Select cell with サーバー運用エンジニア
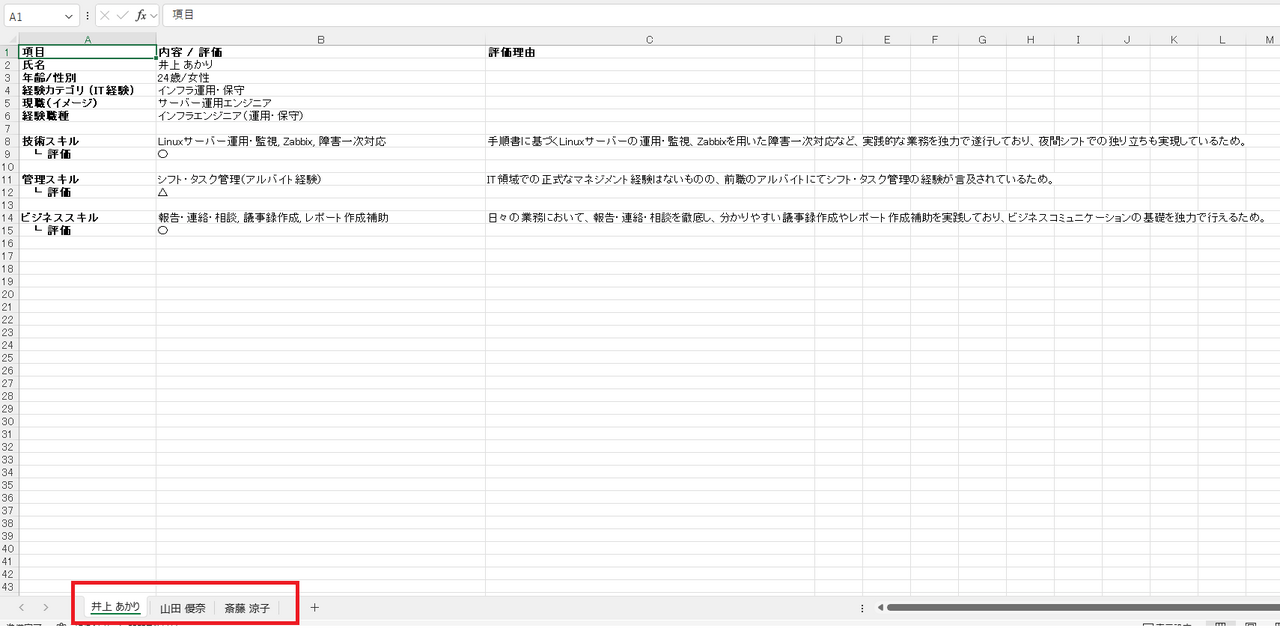1280x628 pixels. [x=320, y=103]
